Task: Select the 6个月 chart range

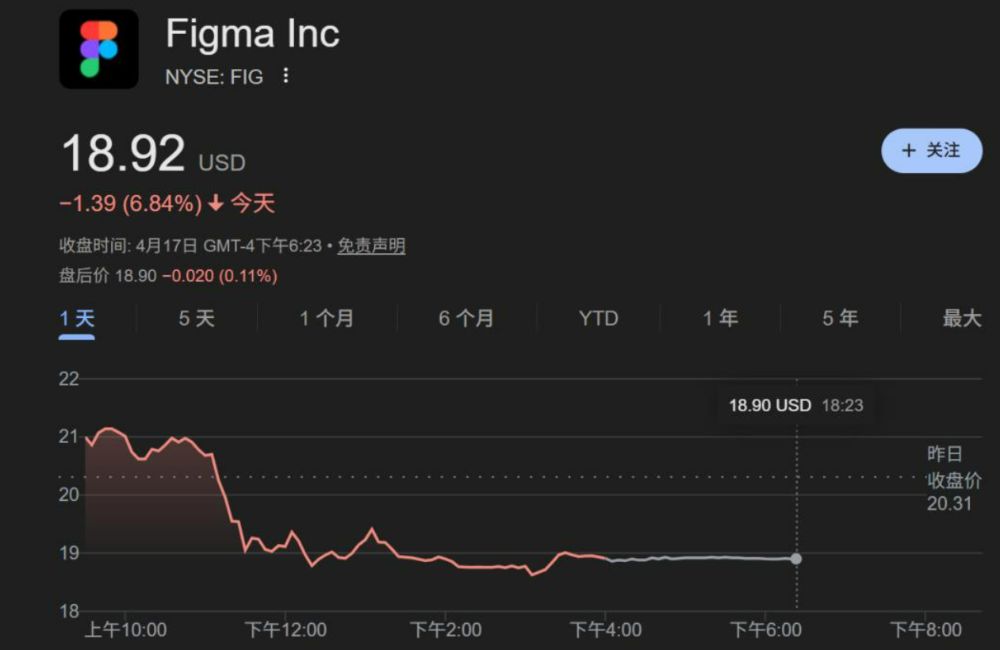Action: pos(464,318)
